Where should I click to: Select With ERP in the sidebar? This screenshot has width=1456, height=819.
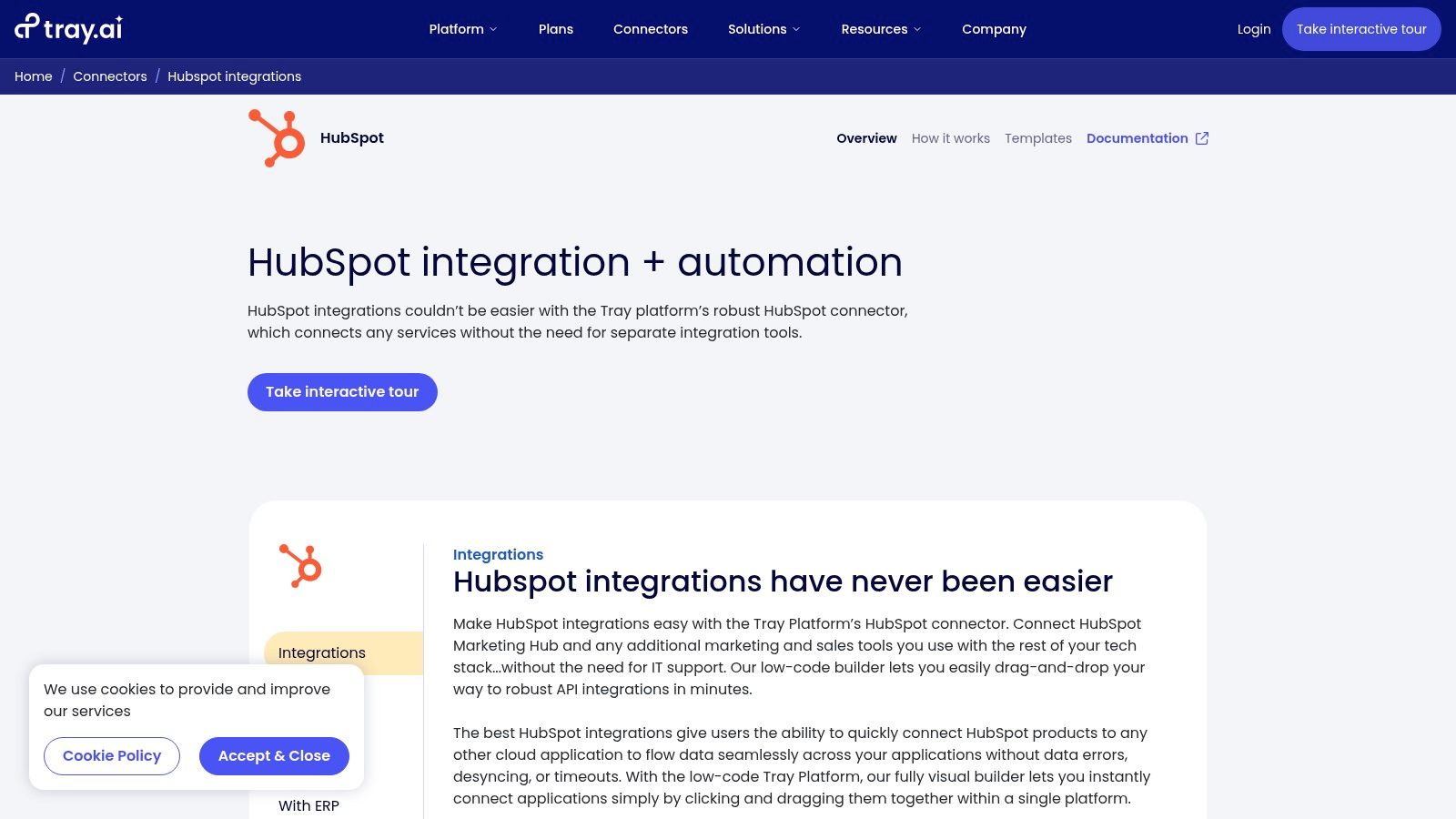308,805
